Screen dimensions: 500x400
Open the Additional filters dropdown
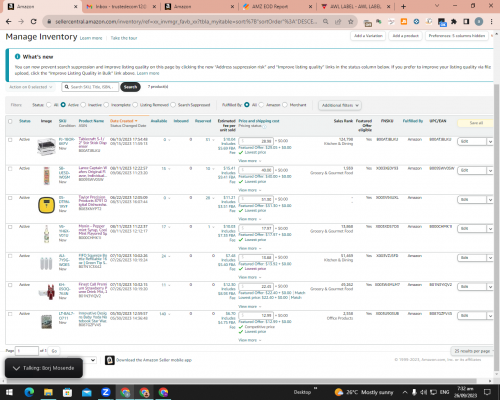(340, 105)
